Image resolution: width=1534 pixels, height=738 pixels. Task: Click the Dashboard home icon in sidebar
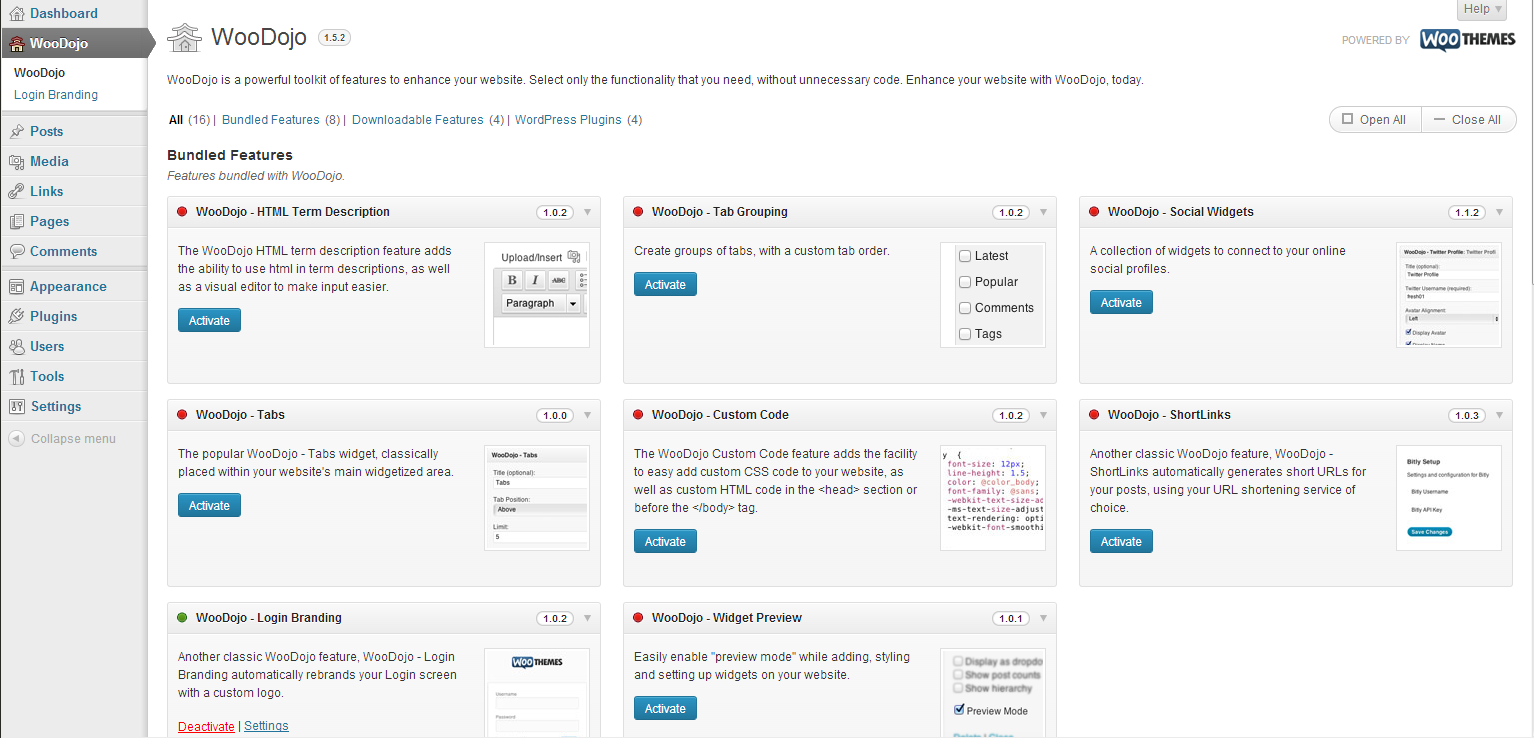tap(16, 14)
